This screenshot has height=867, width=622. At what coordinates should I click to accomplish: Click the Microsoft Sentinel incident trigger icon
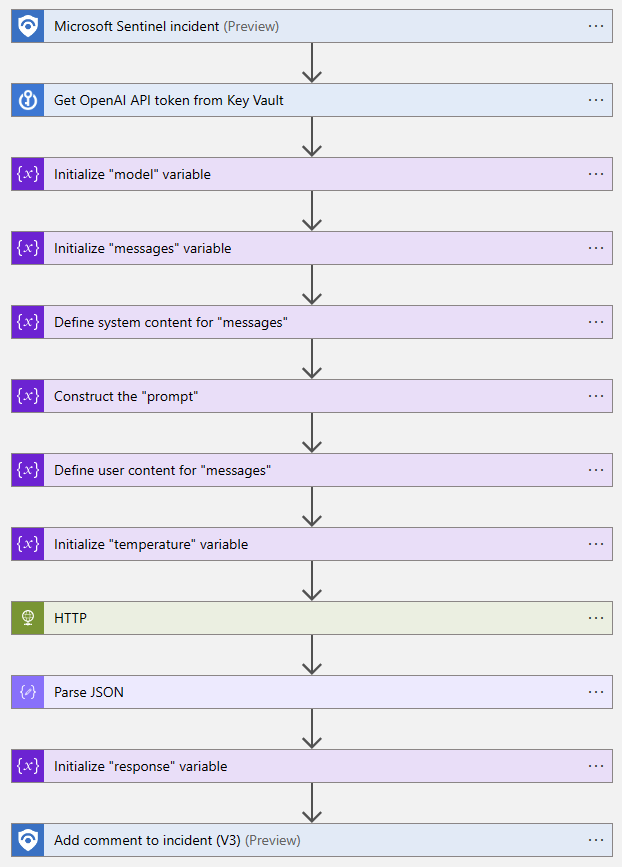pos(26,26)
